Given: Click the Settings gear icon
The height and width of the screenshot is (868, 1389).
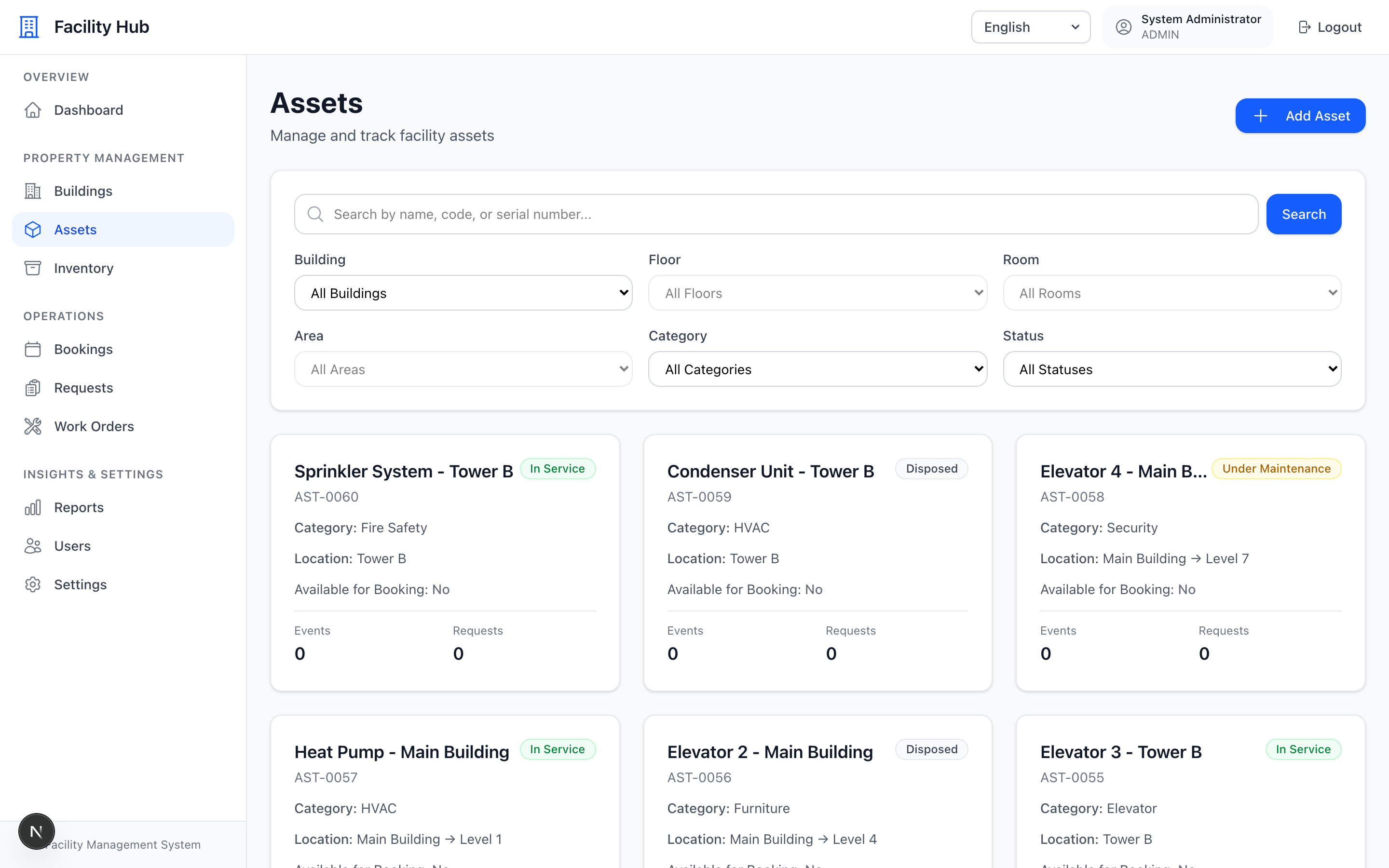Looking at the screenshot, I should [x=33, y=584].
